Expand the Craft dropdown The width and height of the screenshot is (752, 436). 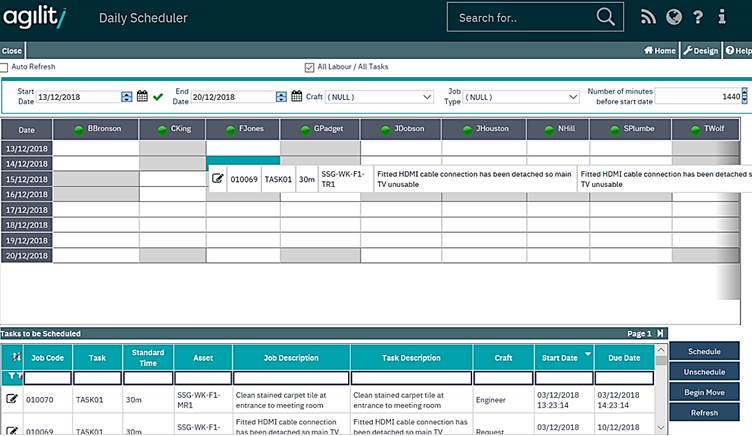(x=425, y=97)
